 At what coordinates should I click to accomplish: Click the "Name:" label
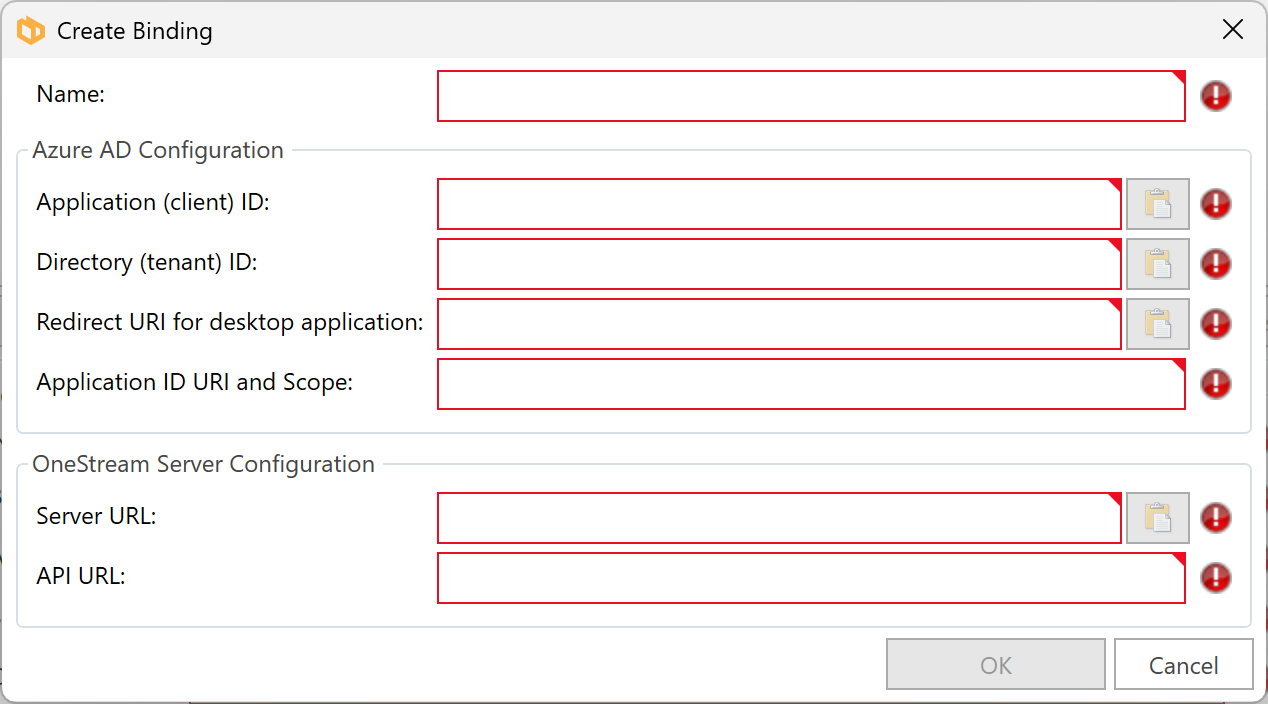click(x=71, y=94)
